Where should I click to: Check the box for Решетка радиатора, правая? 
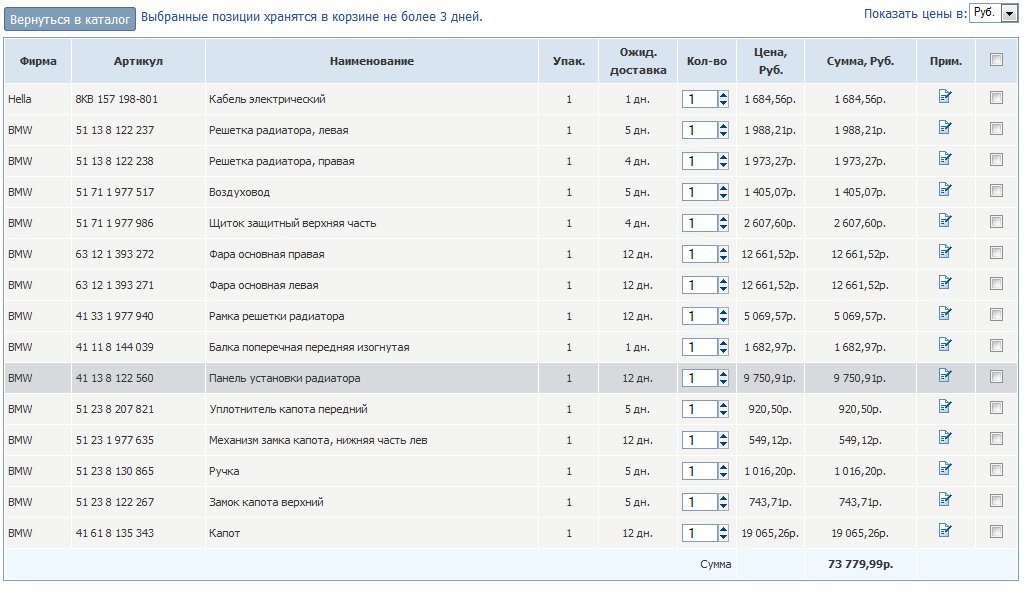click(996, 159)
